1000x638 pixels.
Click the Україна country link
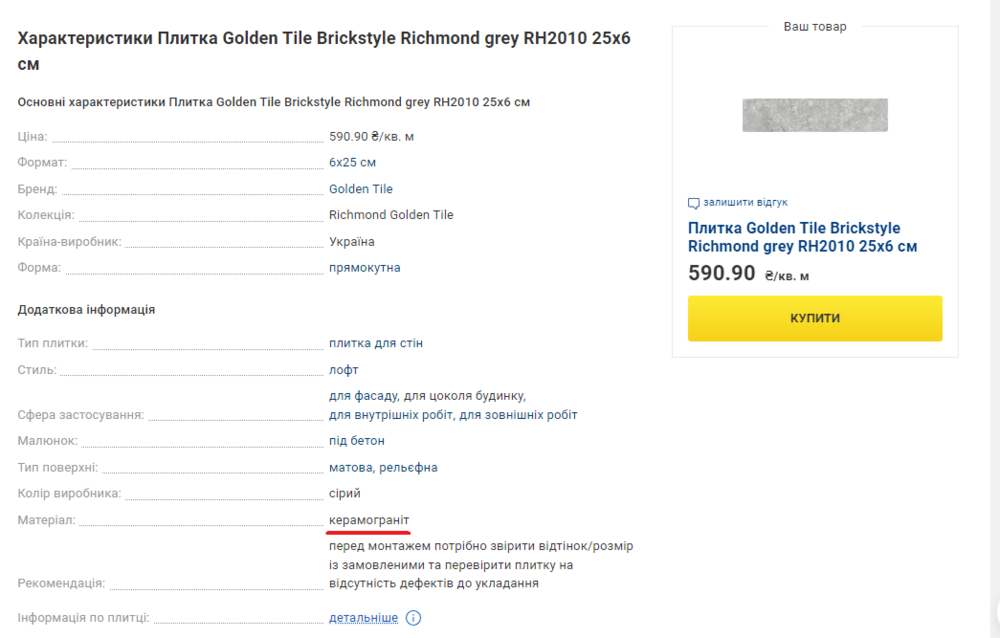click(352, 242)
